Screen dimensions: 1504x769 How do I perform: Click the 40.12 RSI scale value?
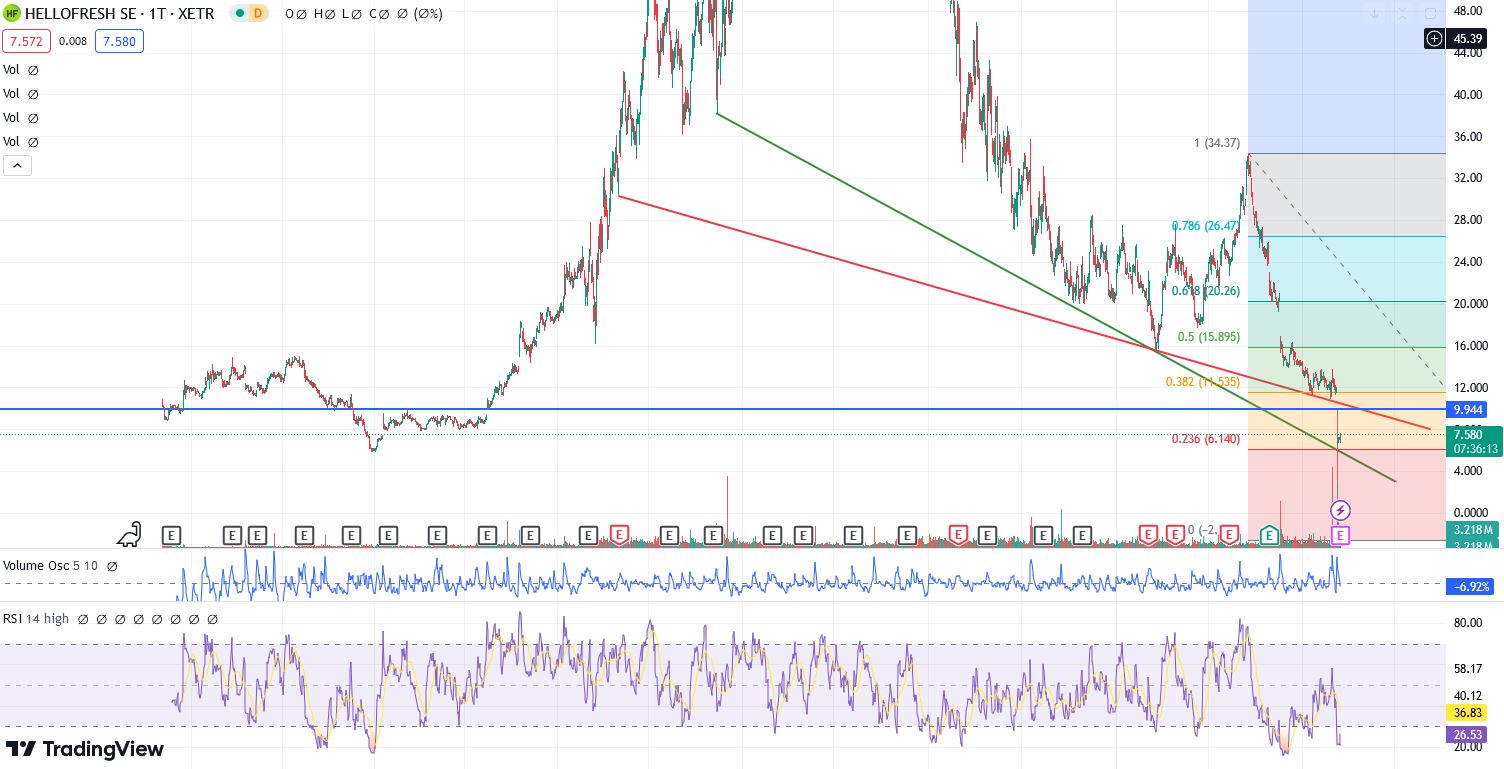click(x=1467, y=696)
